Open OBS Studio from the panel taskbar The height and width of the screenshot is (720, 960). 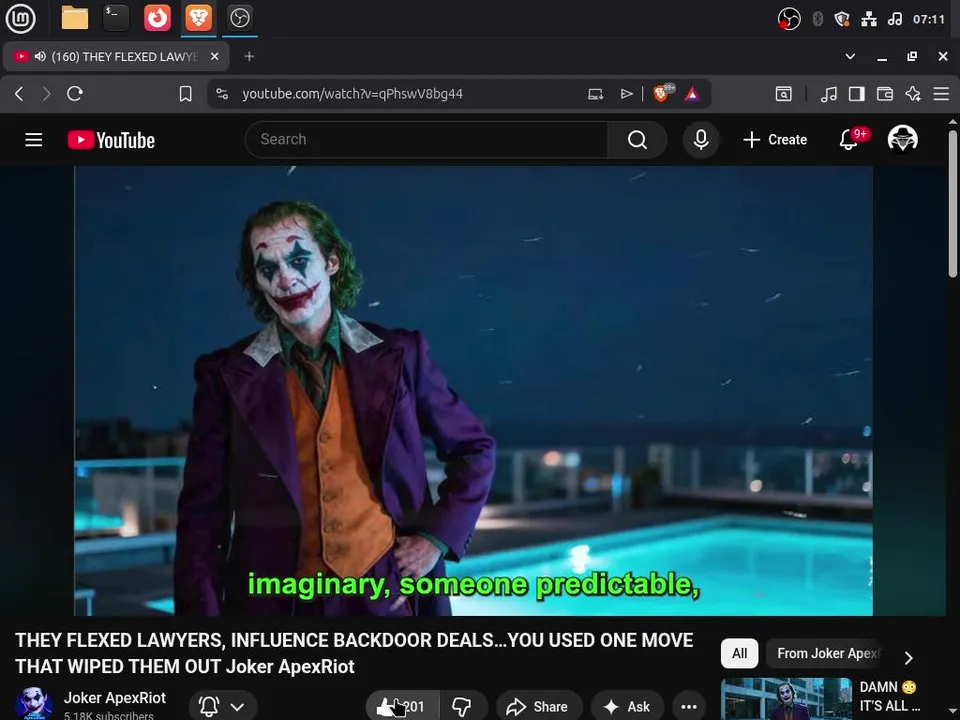tap(239, 18)
